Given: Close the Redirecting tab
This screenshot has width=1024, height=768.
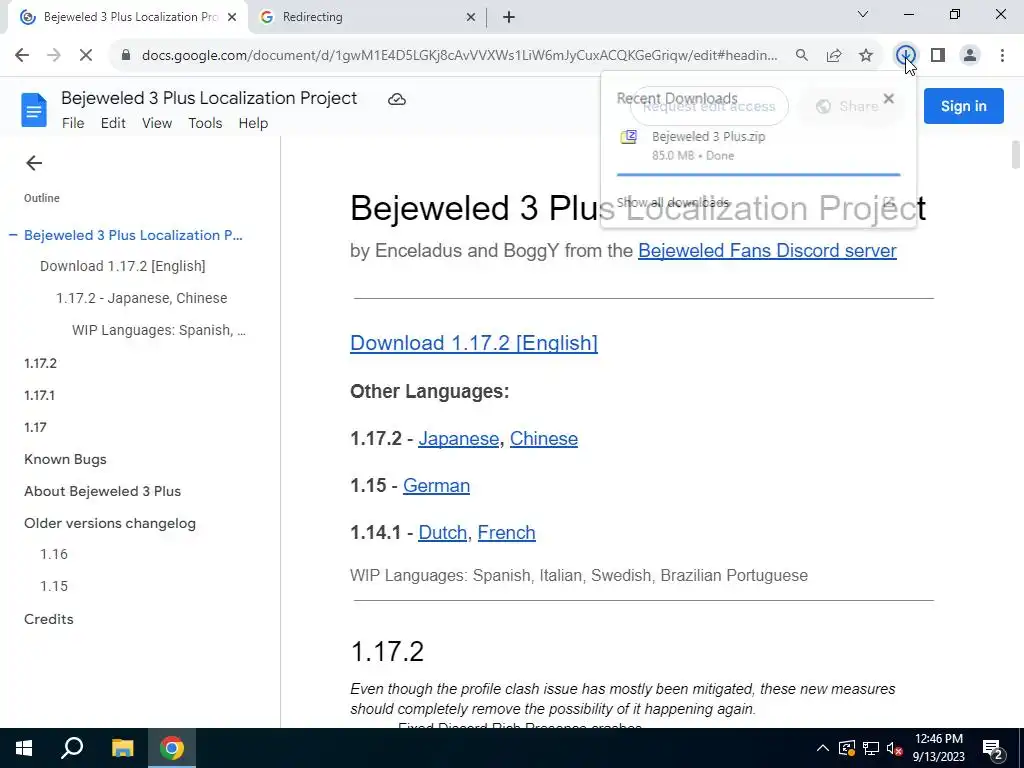Looking at the screenshot, I should coord(471,17).
